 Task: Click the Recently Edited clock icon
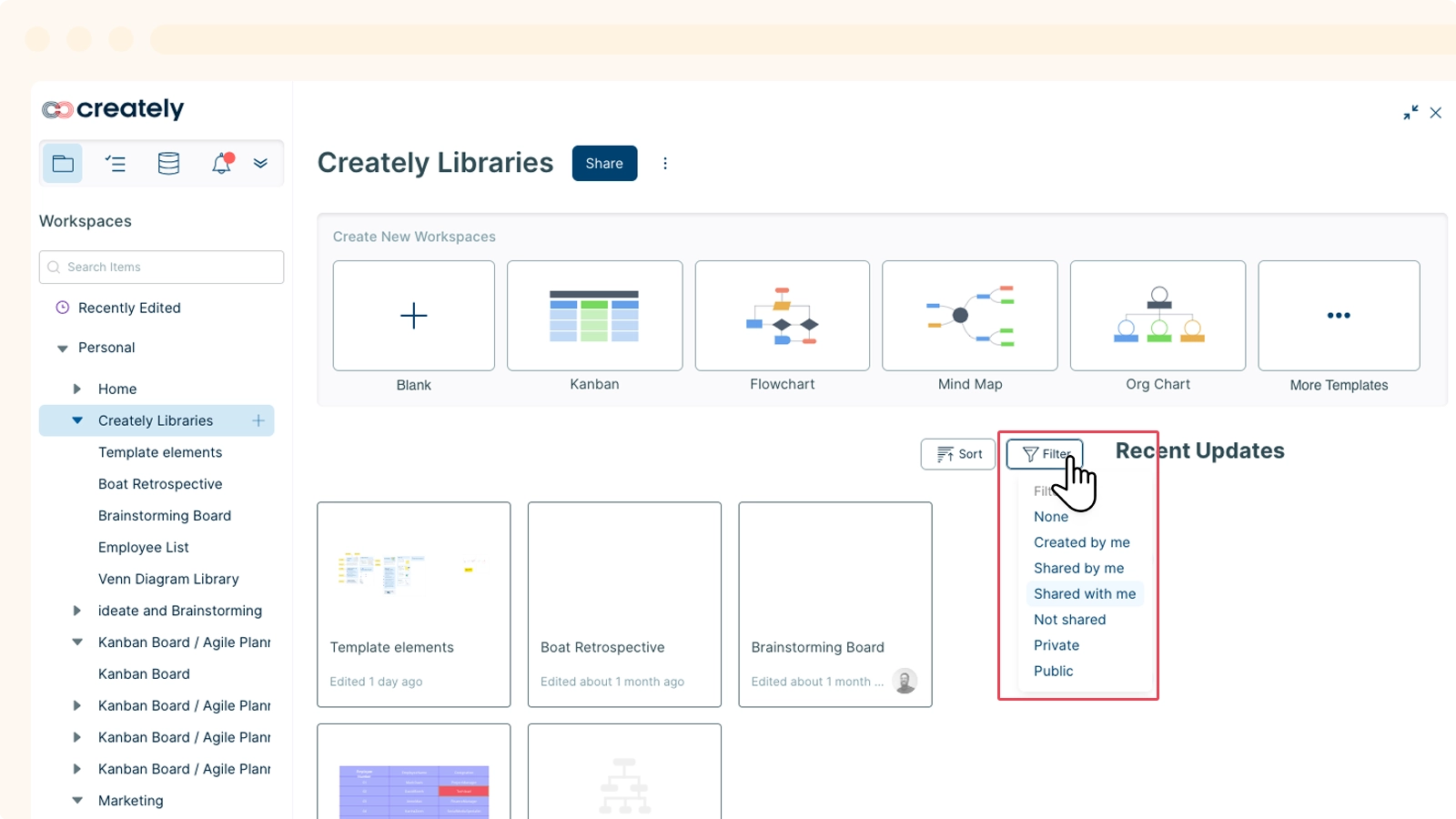(63, 308)
